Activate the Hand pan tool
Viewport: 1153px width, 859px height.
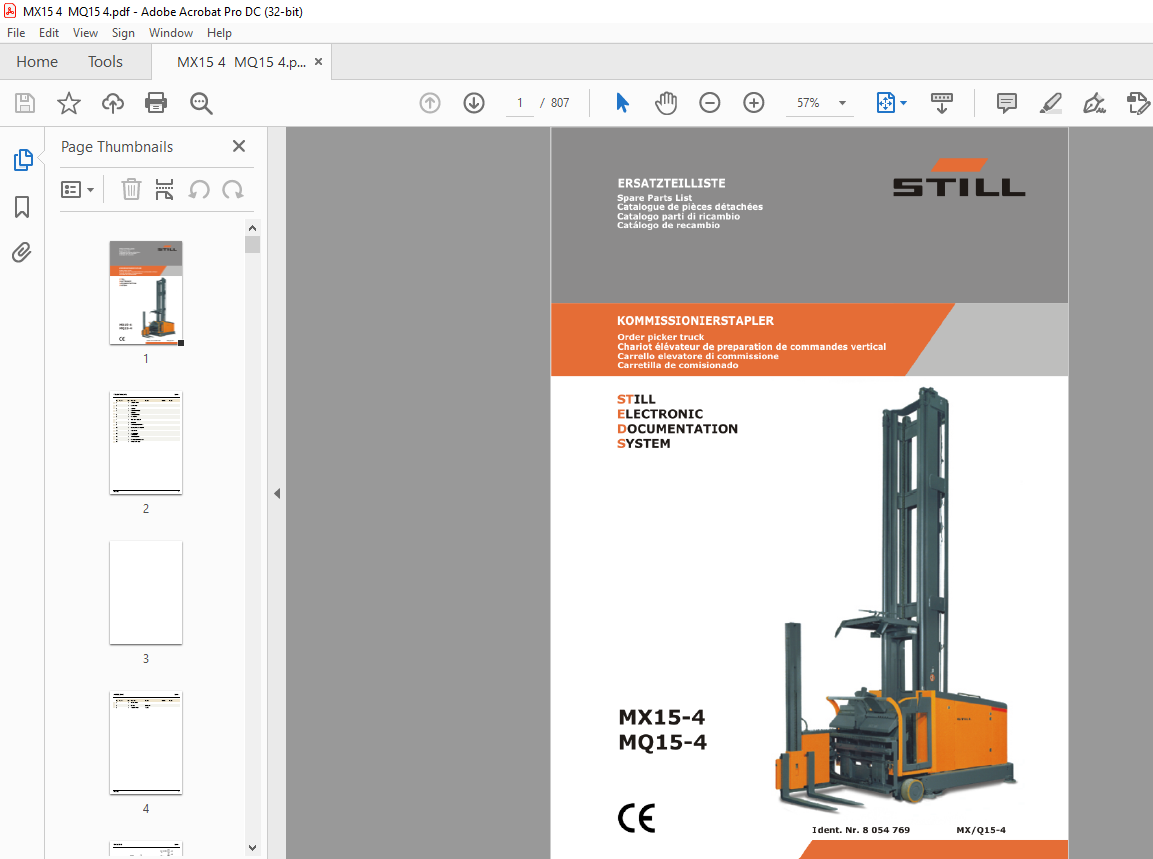point(665,103)
